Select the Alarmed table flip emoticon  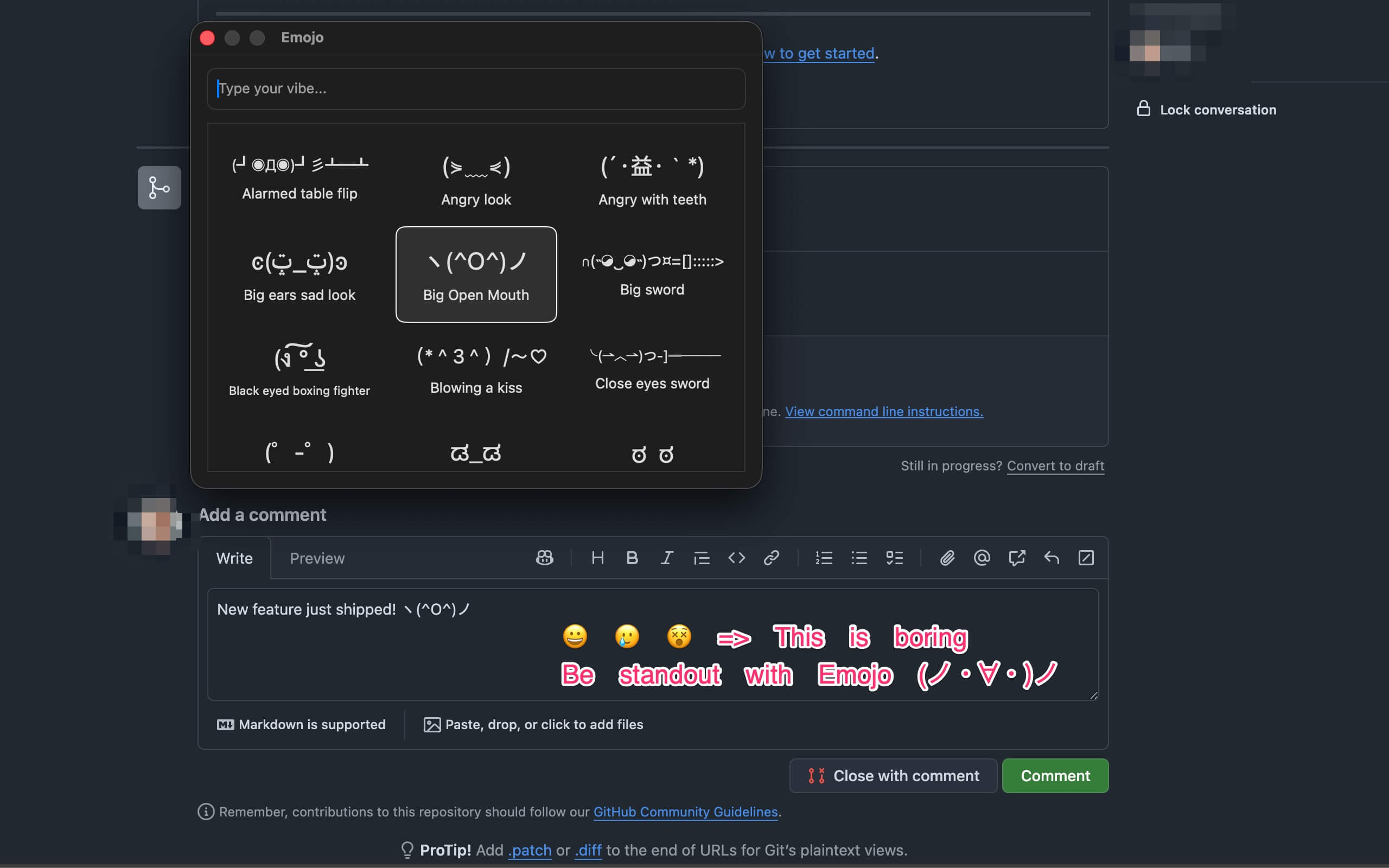[300, 178]
